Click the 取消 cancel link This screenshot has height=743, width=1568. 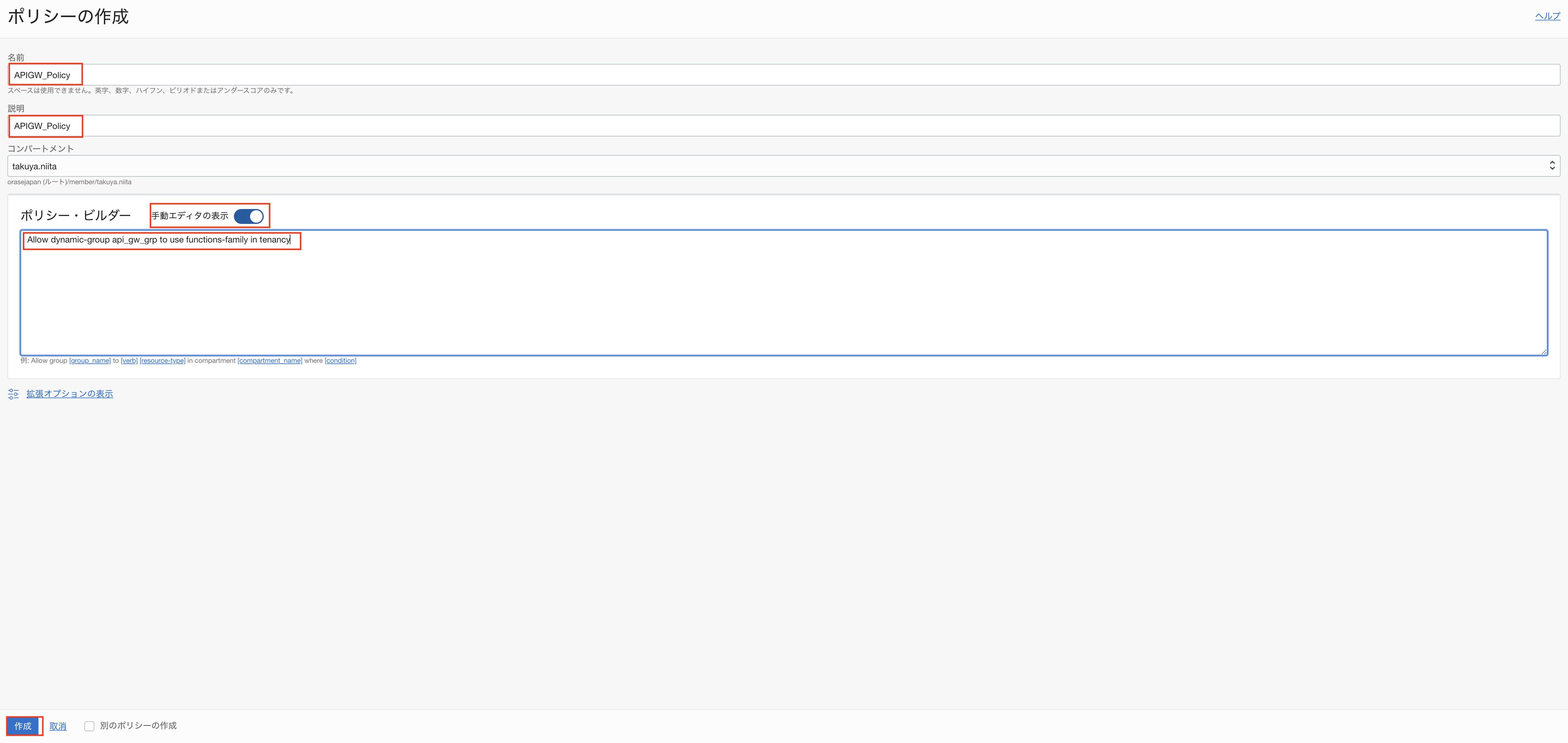[58, 726]
